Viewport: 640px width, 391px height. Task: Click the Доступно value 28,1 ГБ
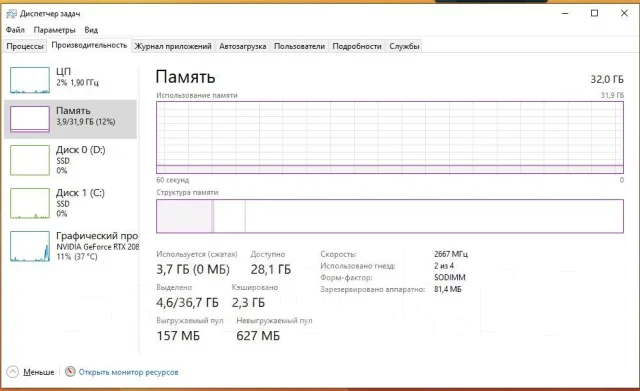tap(271, 269)
